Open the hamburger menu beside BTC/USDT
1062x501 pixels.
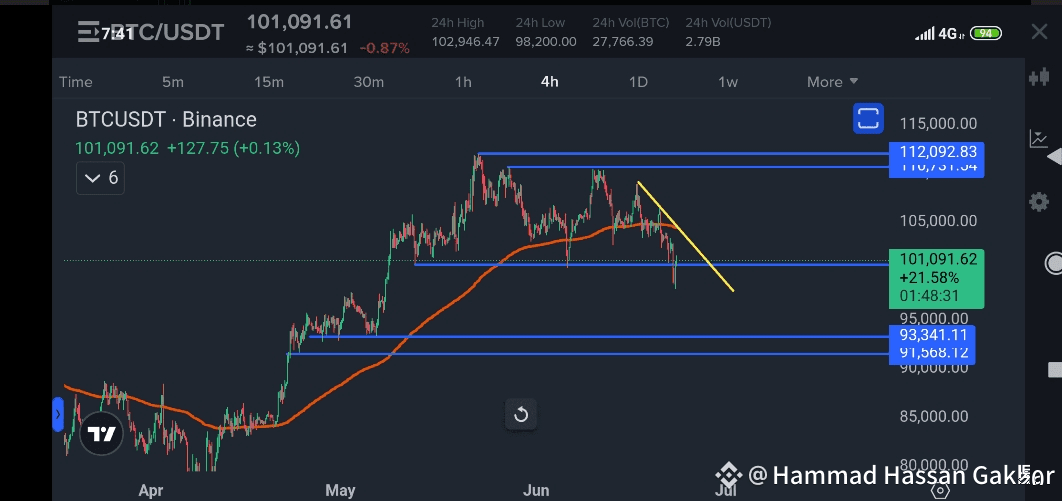(88, 32)
